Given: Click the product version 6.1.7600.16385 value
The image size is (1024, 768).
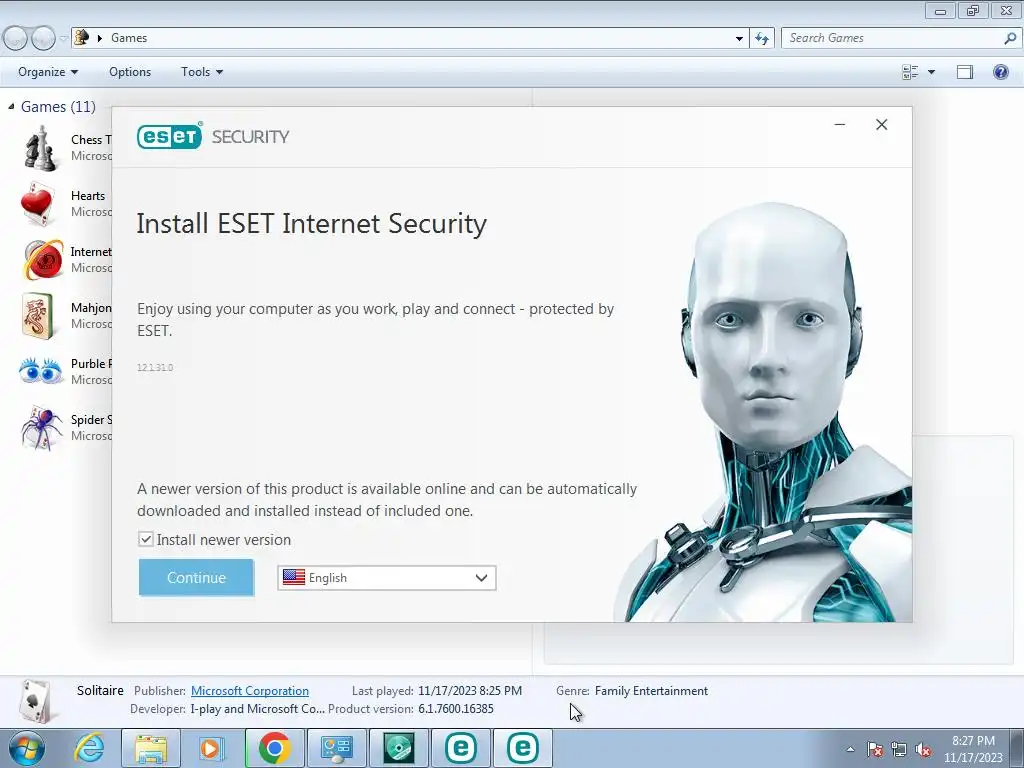Looking at the screenshot, I should pos(456,709).
